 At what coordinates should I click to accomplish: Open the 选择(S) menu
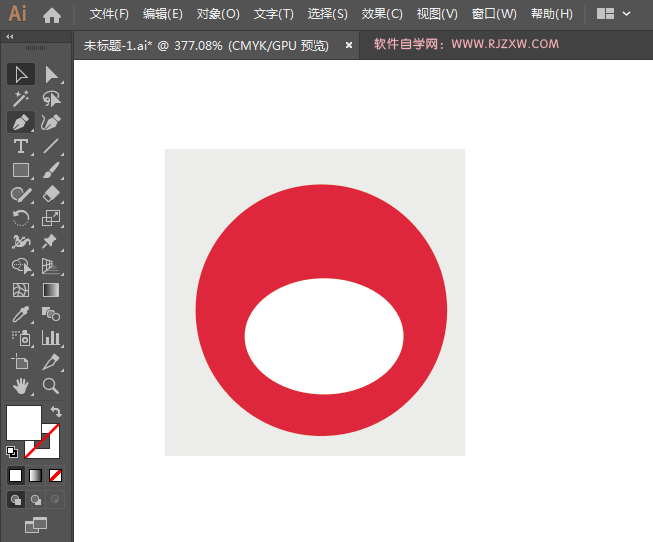tap(327, 14)
